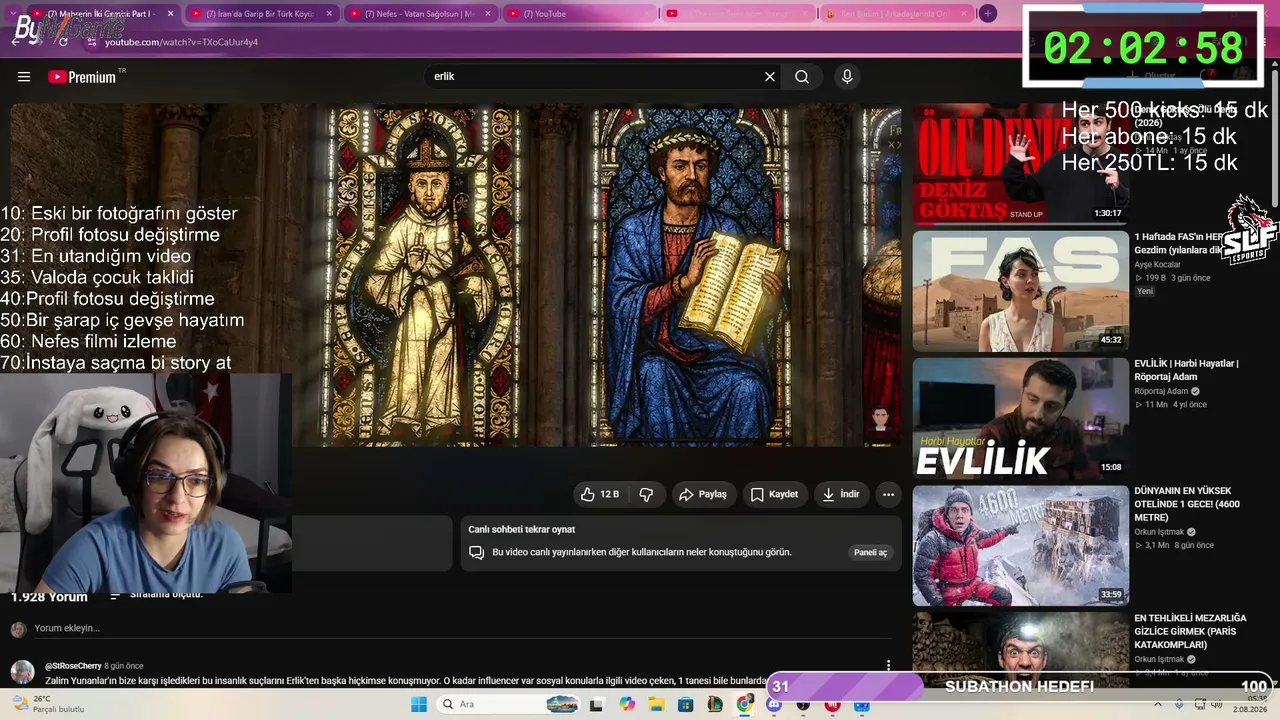
Task: Open the Windows Start menu
Action: pyautogui.click(x=418, y=705)
